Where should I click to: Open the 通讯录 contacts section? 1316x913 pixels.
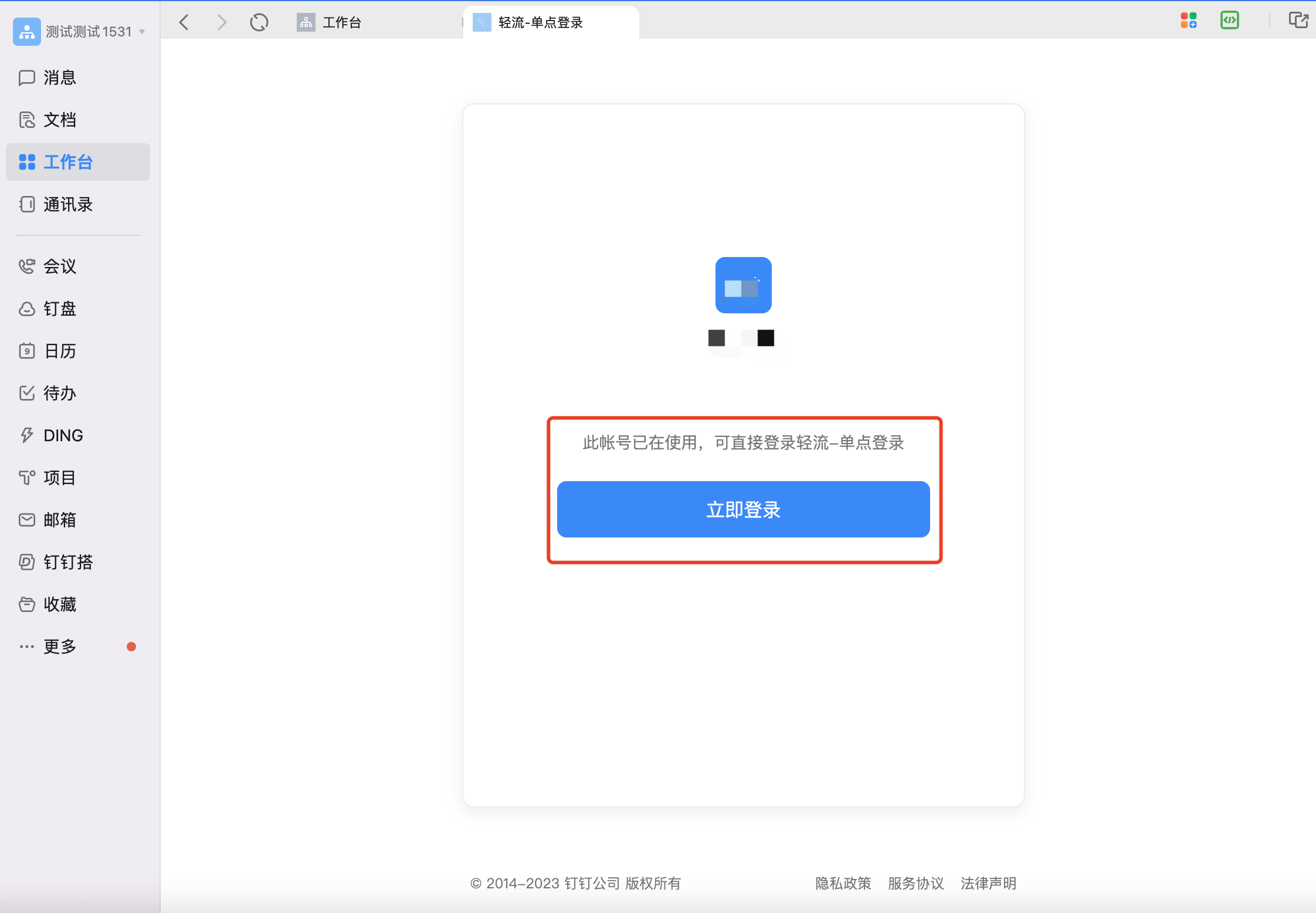(56, 204)
